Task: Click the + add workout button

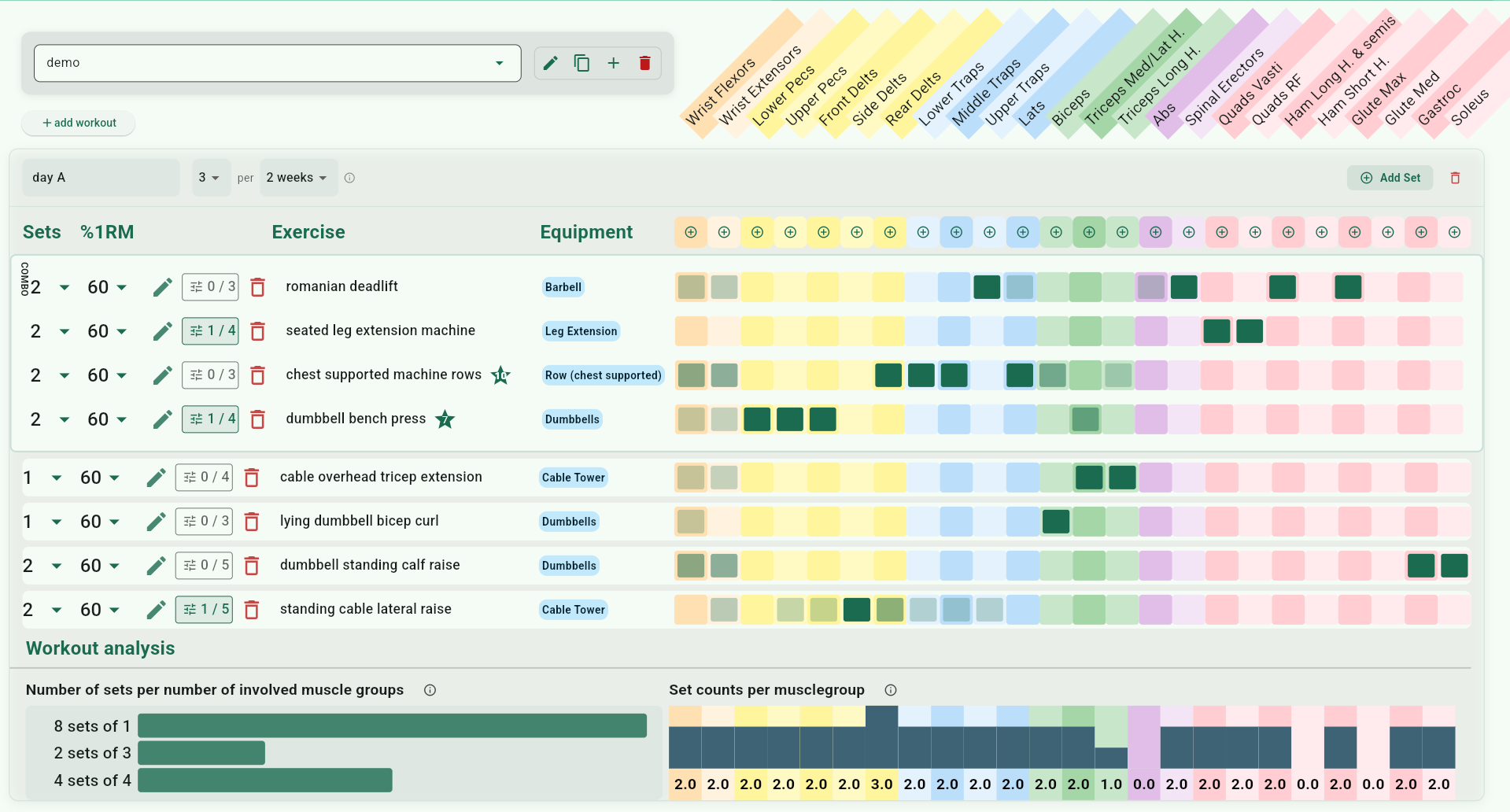Action: click(x=78, y=123)
